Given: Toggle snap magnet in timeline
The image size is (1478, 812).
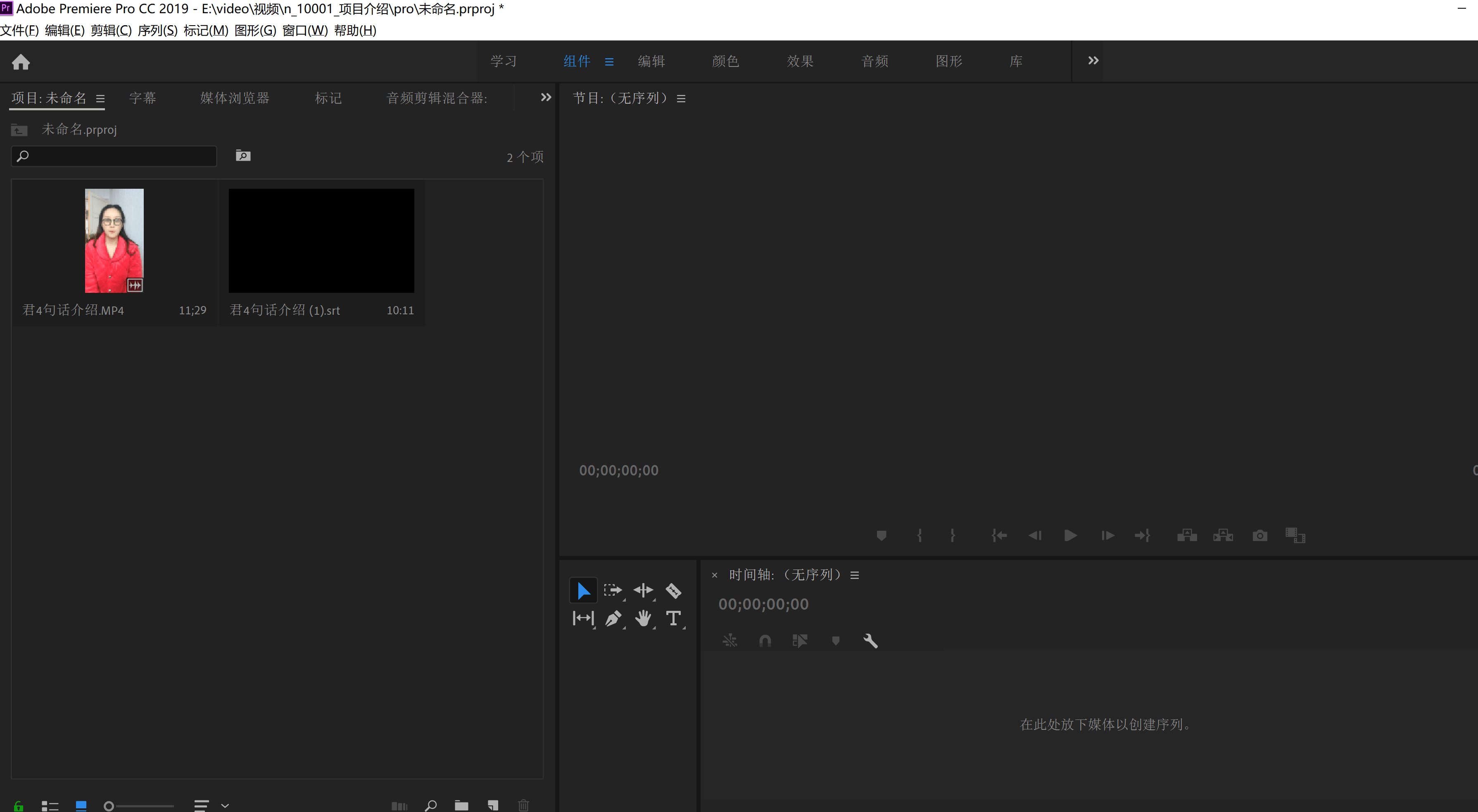Looking at the screenshot, I should [x=765, y=641].
